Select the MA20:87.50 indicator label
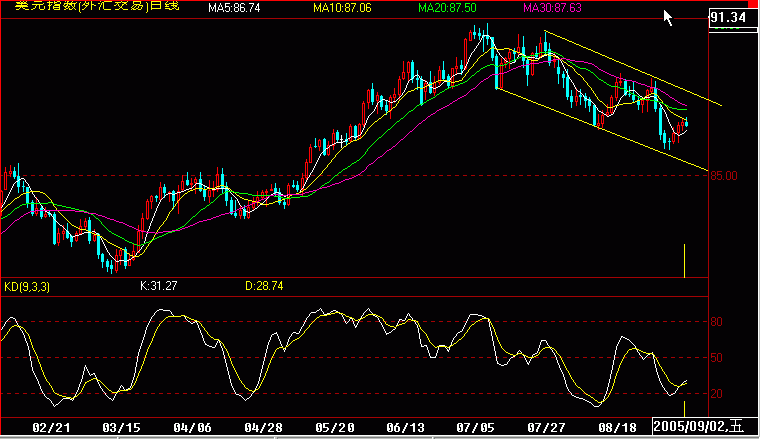760x439 pixels. (x=447, y=8)
